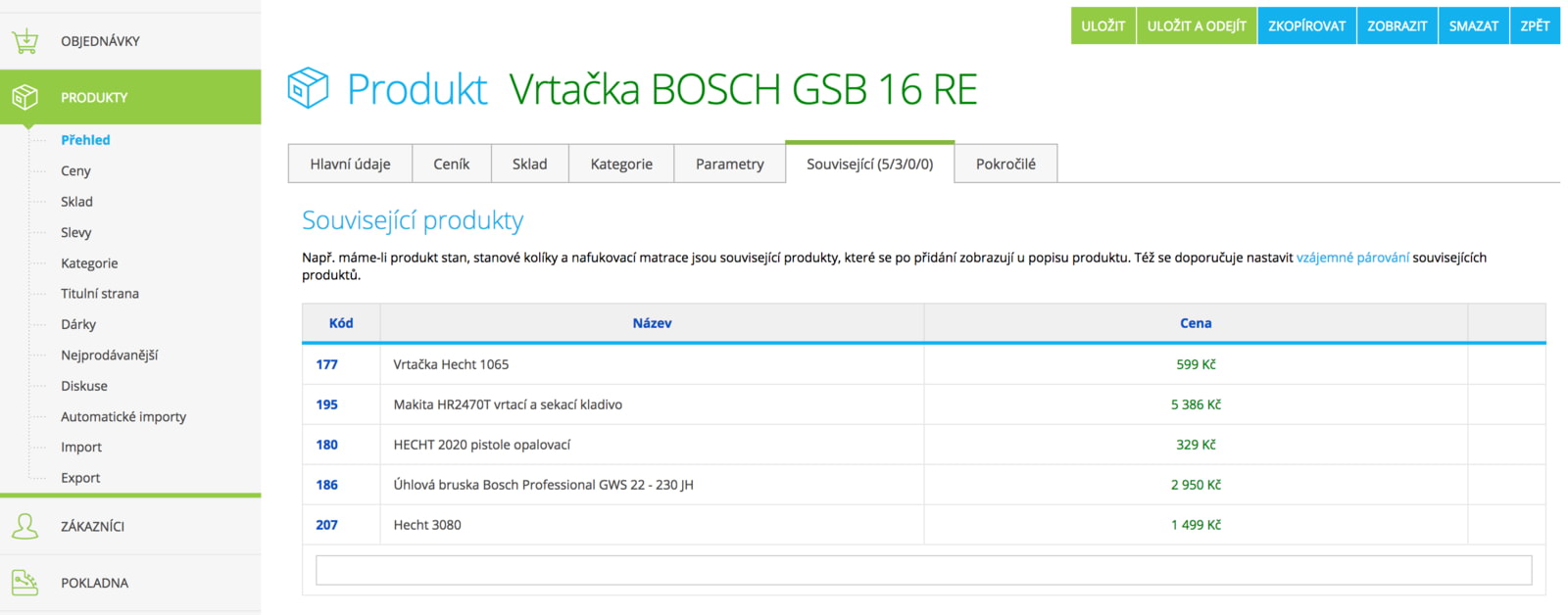This screenshot has width=1568, height=615.
Task: Click the 329 Kč price cell
Action: [1196, 445]
